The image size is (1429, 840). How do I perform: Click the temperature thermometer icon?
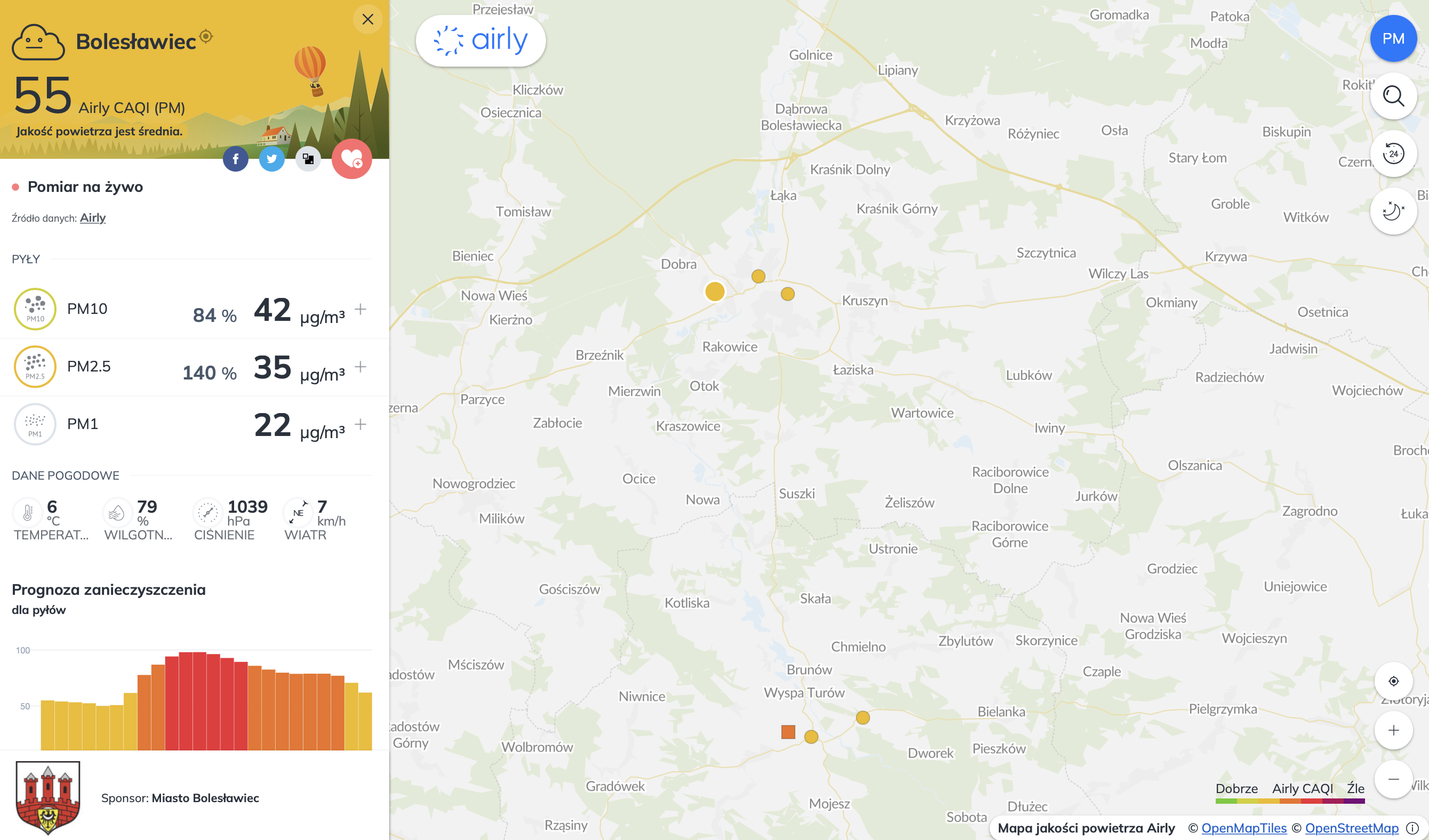pos(27,513)
